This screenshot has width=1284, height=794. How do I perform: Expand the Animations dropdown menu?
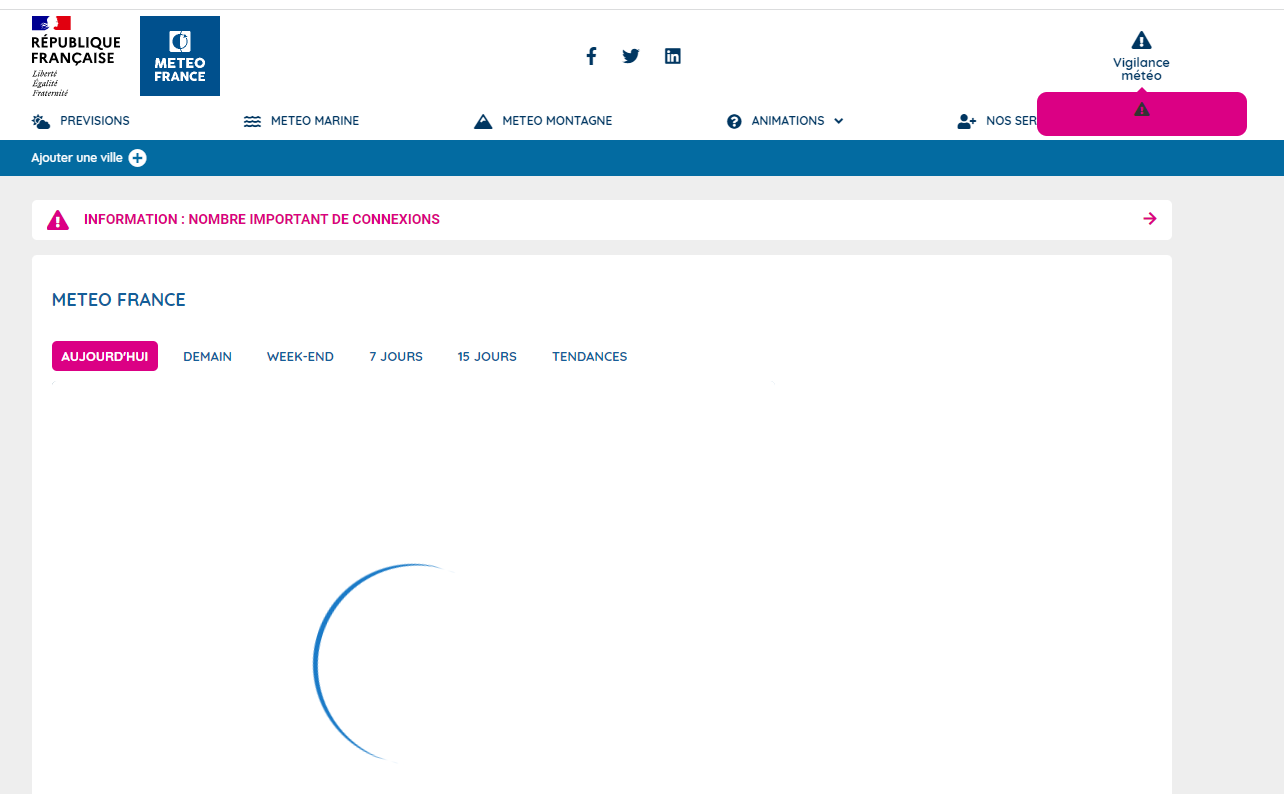tap(786, 121)
